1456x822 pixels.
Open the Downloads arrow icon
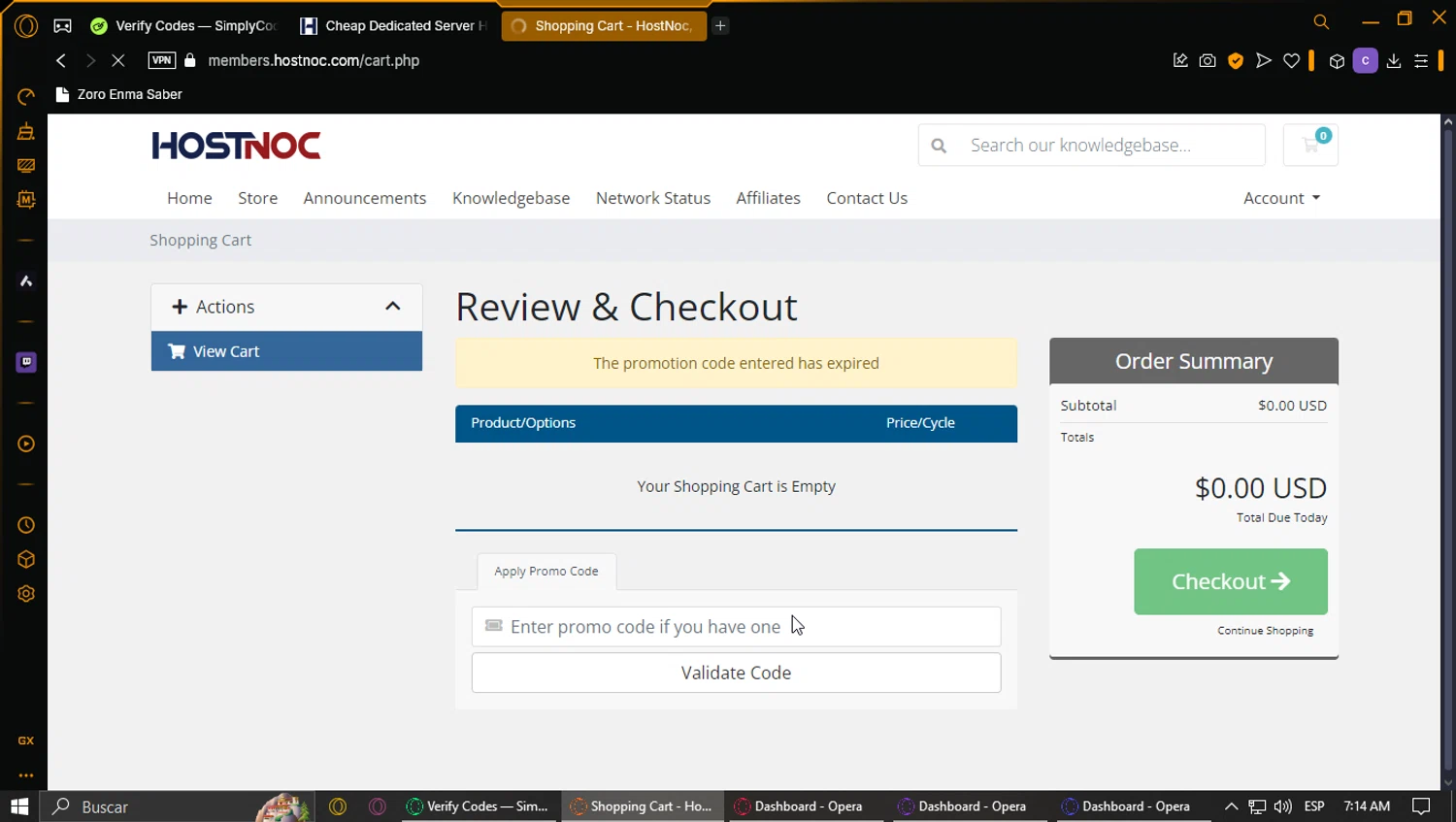point(1394,60)
